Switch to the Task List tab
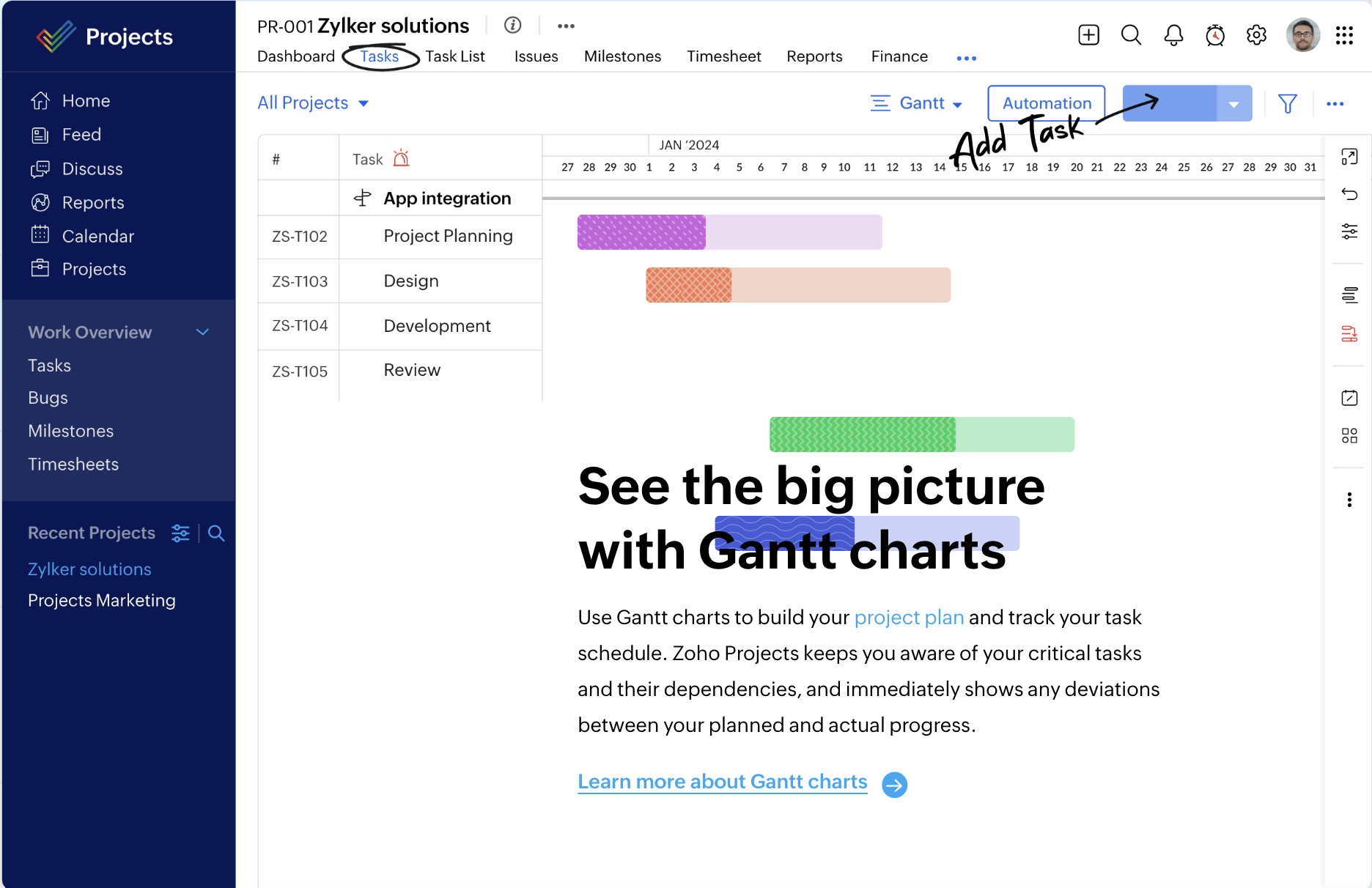The height and width of the screenshot is (888, 1372). point(455,56)
